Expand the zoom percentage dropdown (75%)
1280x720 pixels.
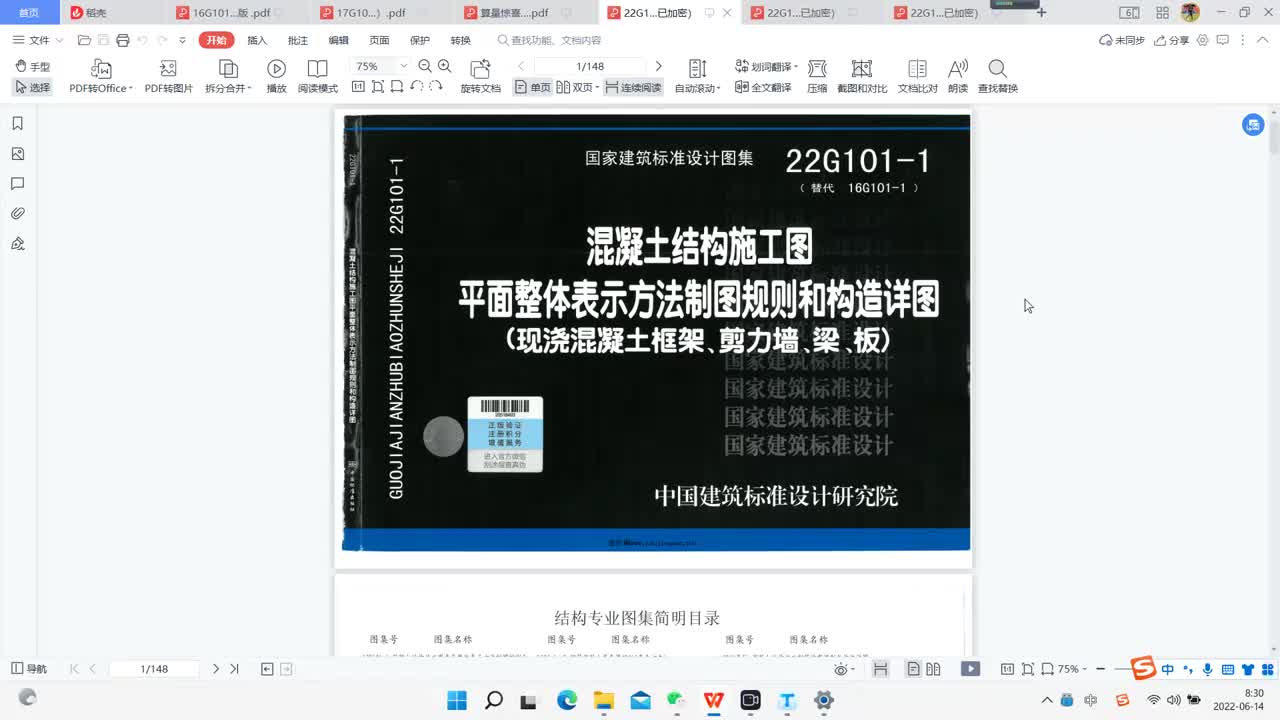(x=404, y=66)
